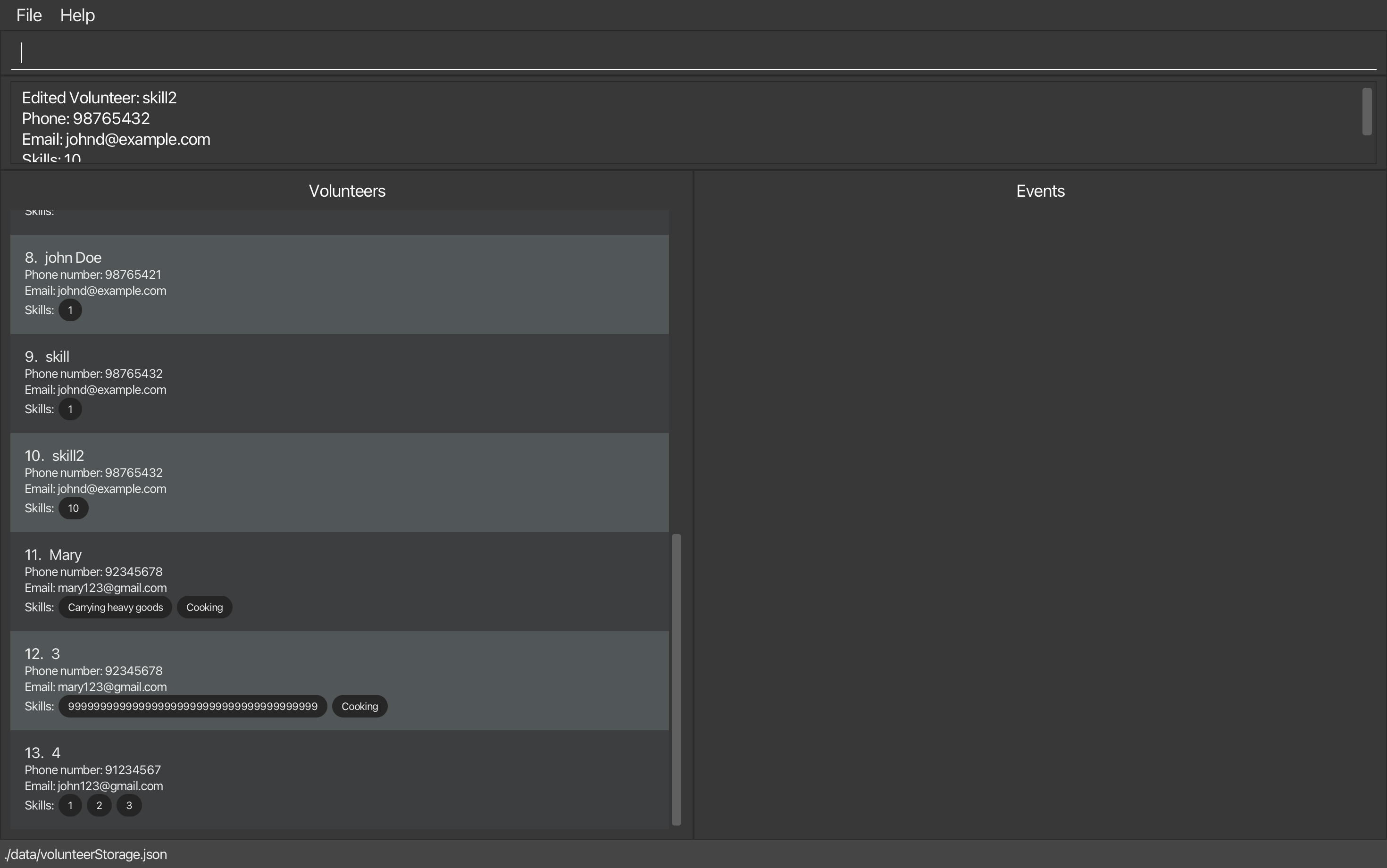This screenshot has height=868, width=1387.
Task: Select volunteer 9 named skill
Action: pyautogui.click(x=339, y=384)
